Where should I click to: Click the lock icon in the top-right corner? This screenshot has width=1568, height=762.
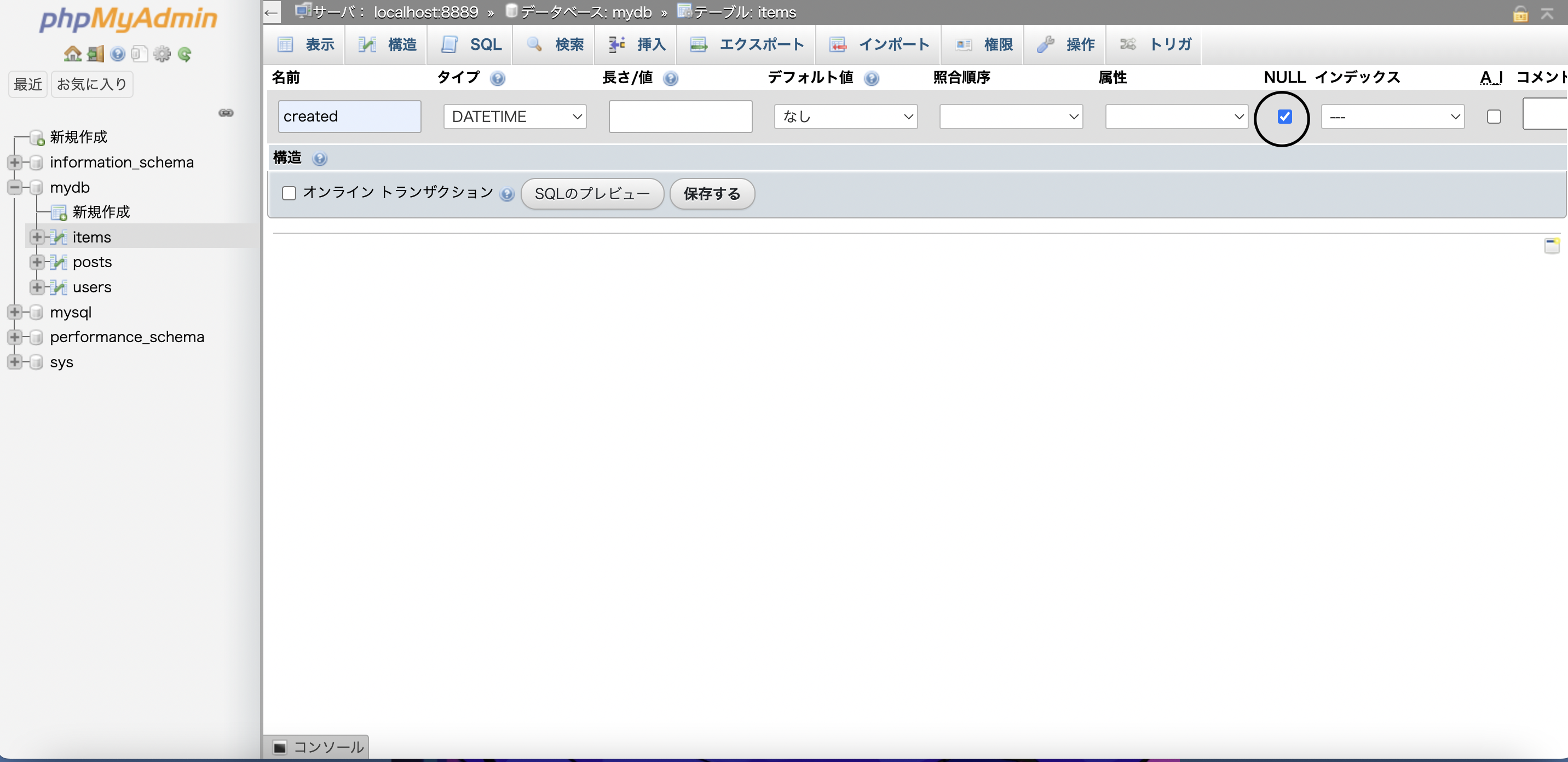1520,13
